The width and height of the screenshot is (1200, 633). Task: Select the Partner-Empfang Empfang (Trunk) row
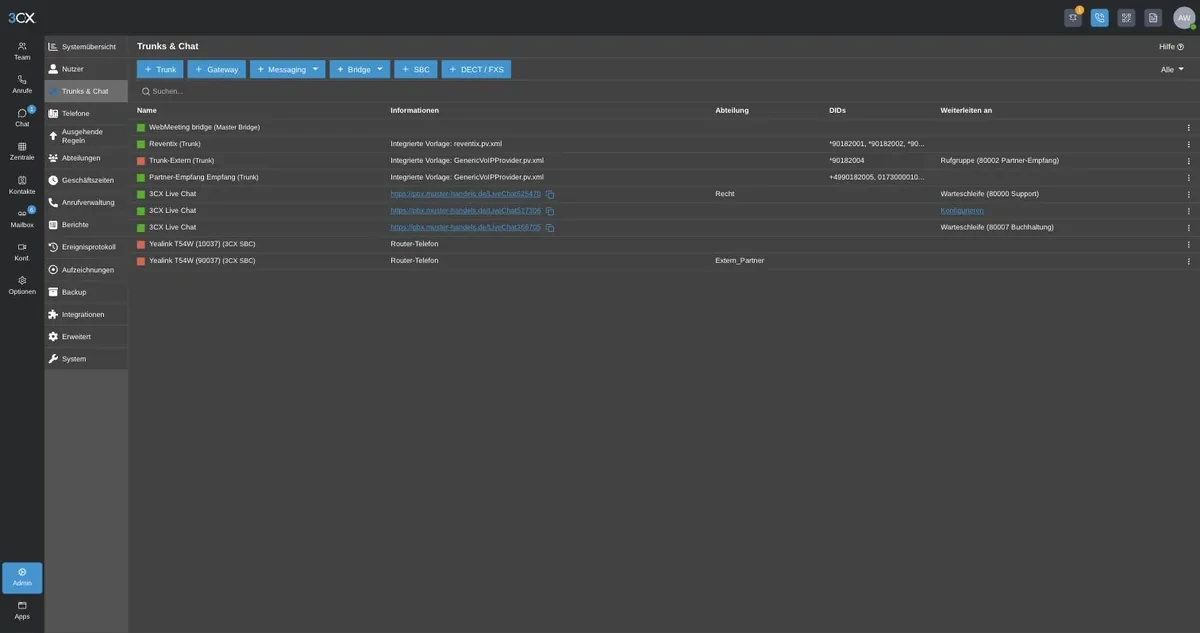point(664,177)
